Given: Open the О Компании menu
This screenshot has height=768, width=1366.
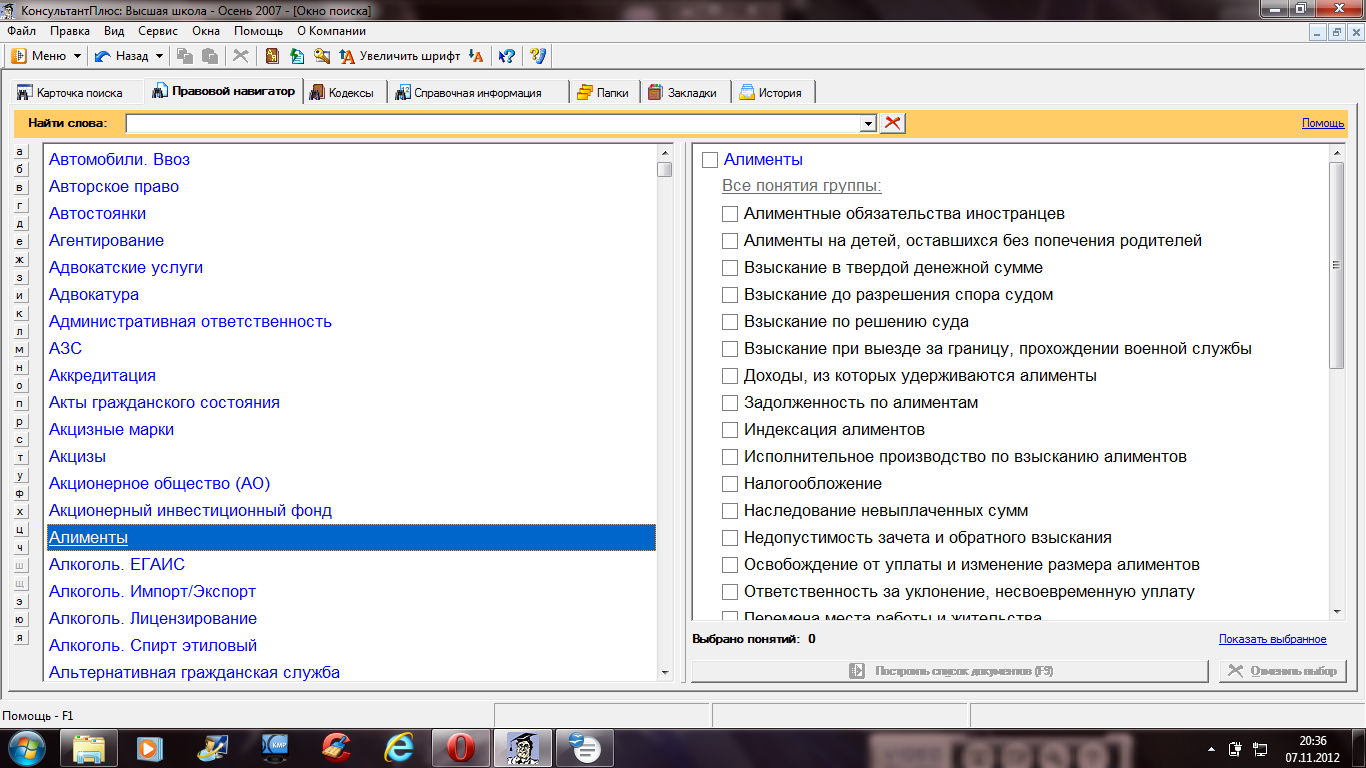Looking at the screenshot, I should click(332, 31).
